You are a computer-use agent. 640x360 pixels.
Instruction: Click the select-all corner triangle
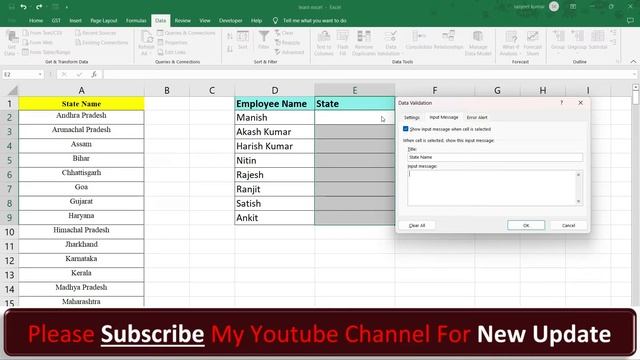tap(13, 90)
